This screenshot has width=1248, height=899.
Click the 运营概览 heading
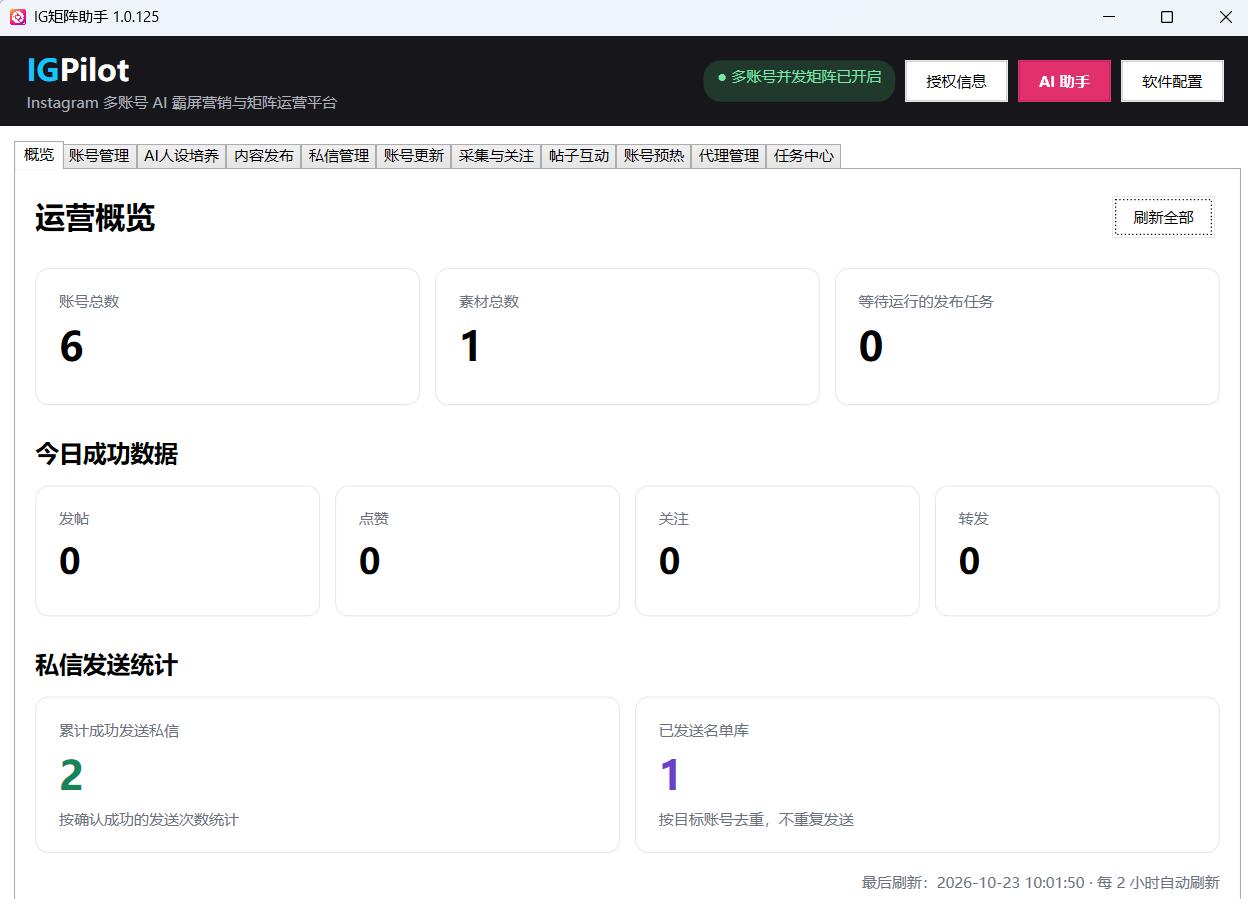pyautogui.click(x=95, y=218)
